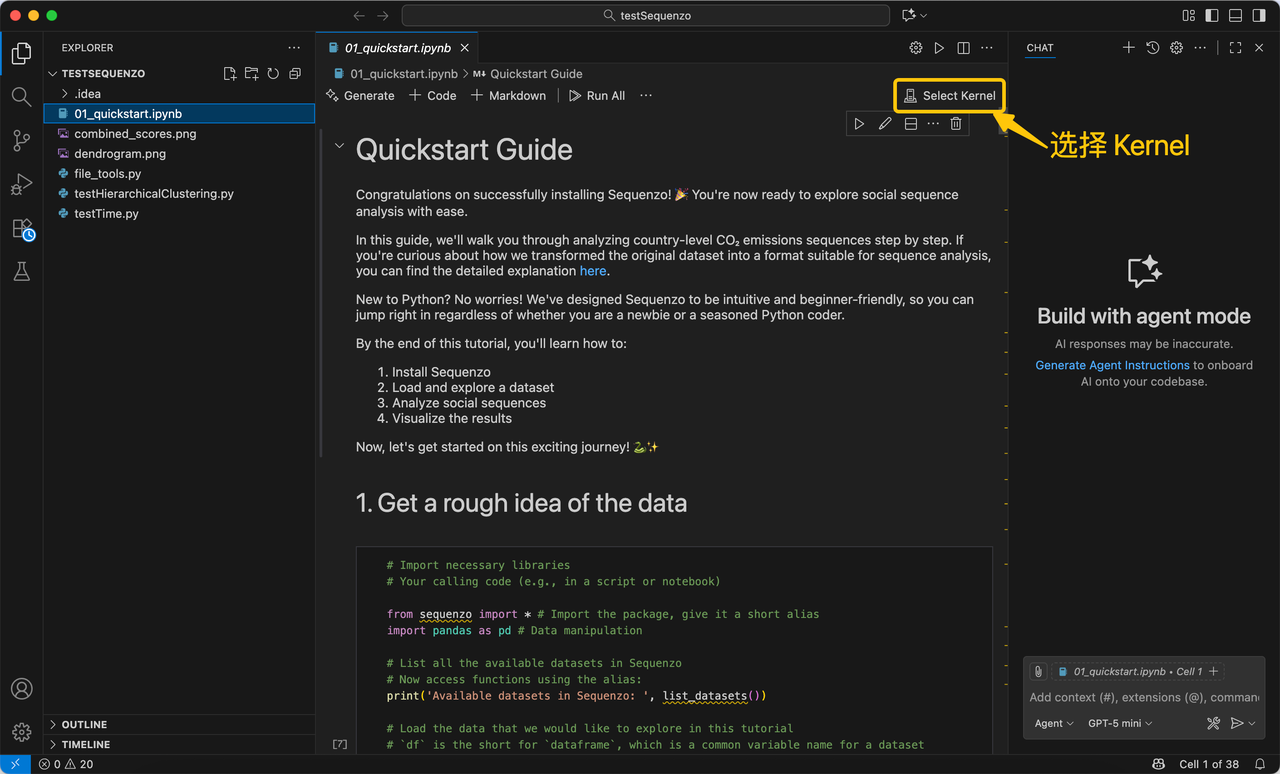Viewport: 1280px width, 774px height.
Task: Collapse the Quickstart Guide section
Action: [x=339, y=146]
